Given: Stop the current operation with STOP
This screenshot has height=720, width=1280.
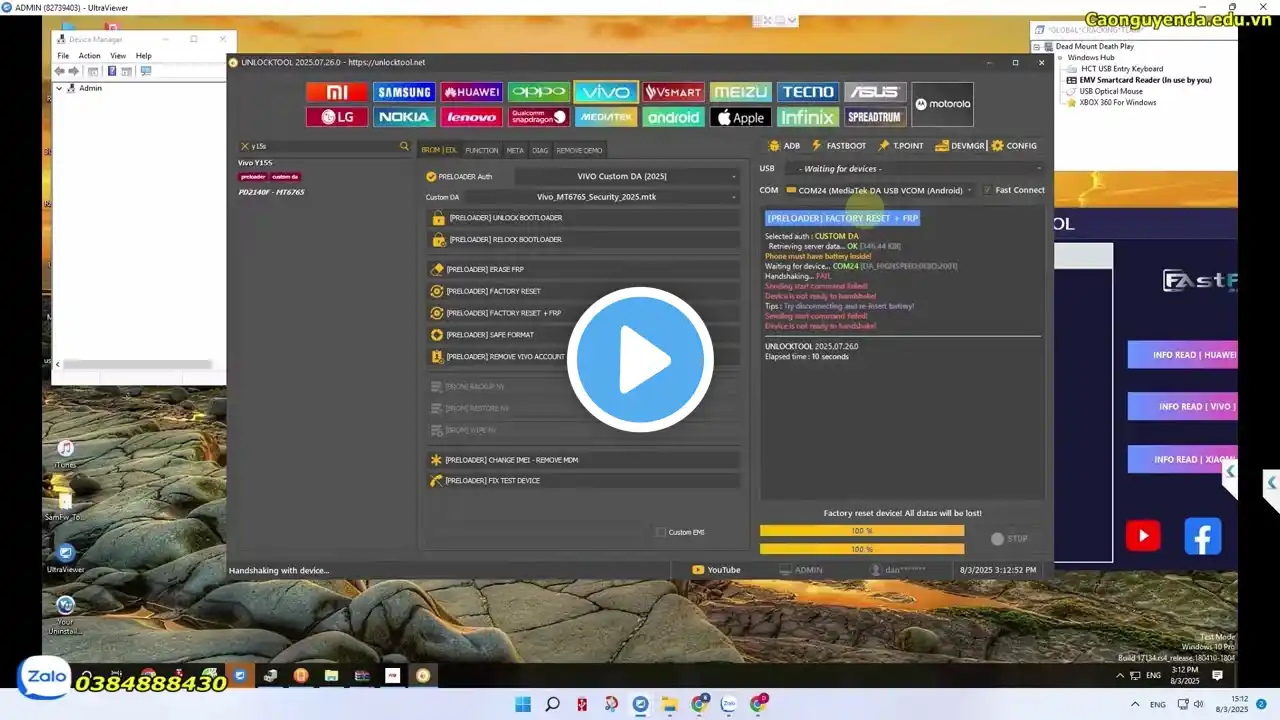Looking at the screenshot, I should [1009, 539].
